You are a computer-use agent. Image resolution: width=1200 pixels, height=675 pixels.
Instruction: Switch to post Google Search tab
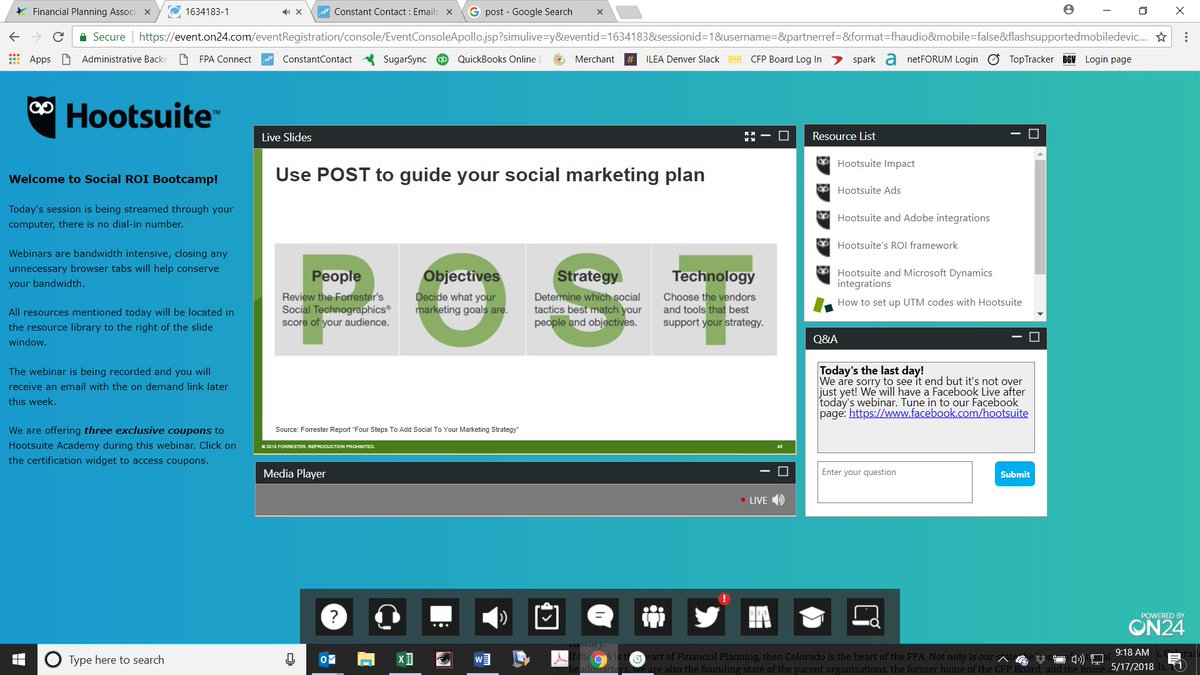click(535, 12)
